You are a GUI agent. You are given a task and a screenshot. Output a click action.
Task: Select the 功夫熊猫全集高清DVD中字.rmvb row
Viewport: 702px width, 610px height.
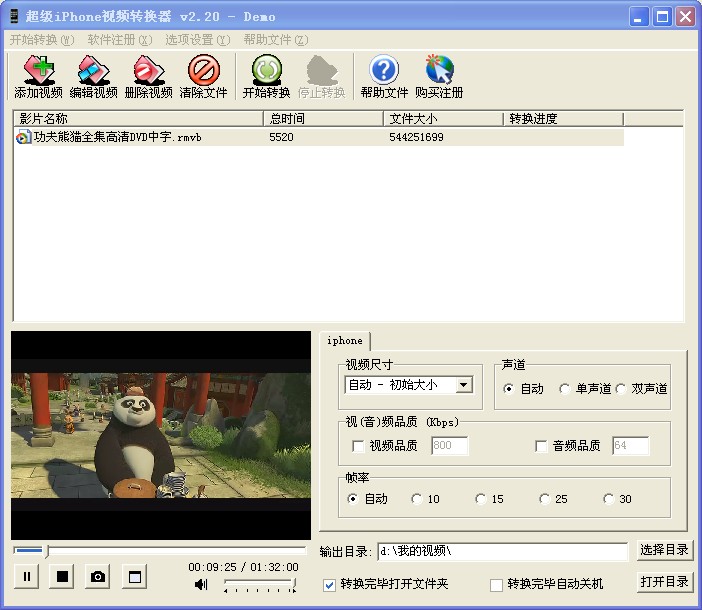click(x=319, y=137)
